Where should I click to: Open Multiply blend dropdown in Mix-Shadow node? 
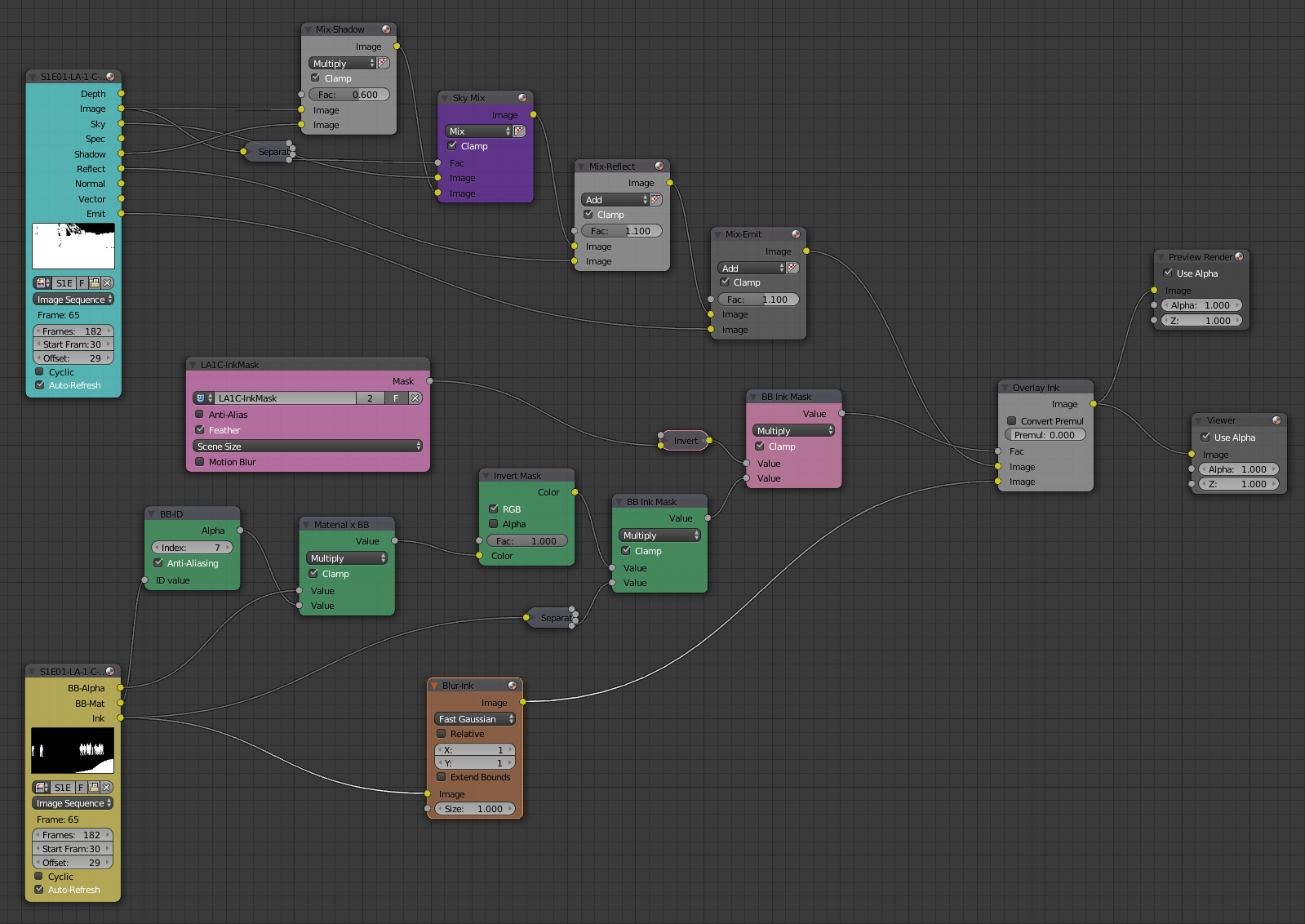coord(342,64)
